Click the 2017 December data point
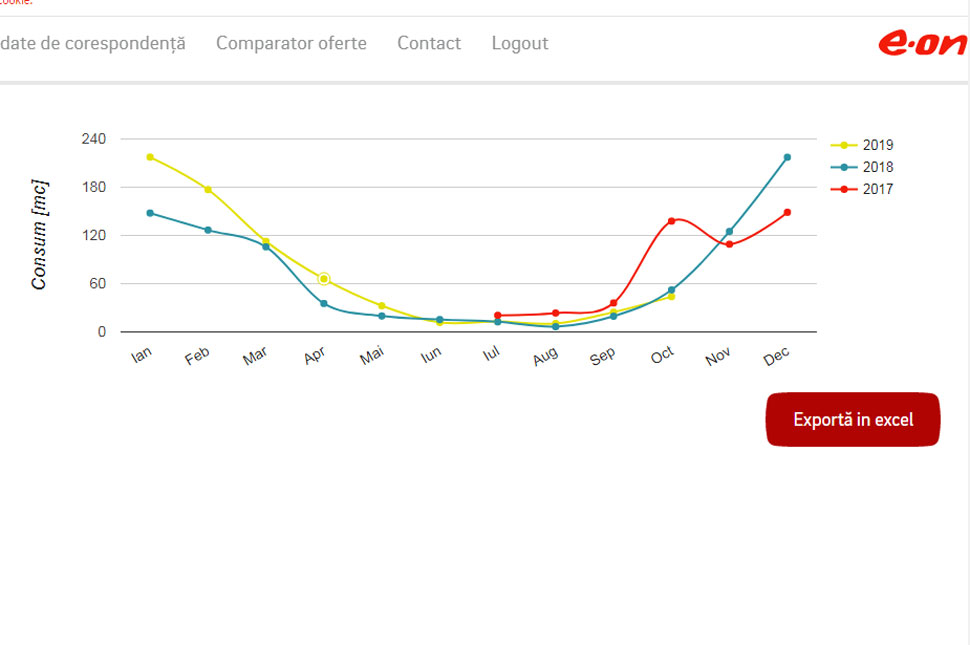This screenshot has width=970, height=645. tap(788, 213)
